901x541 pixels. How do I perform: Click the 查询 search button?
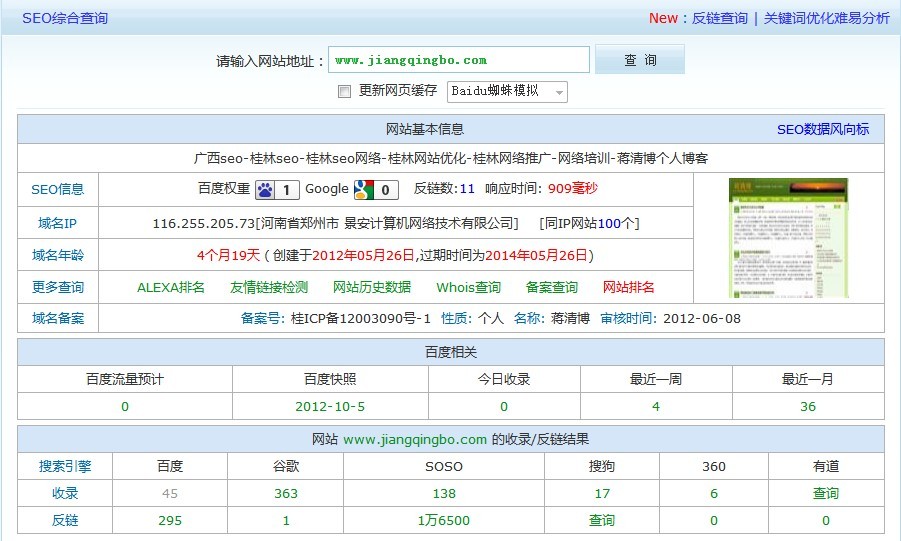[640, 60]
